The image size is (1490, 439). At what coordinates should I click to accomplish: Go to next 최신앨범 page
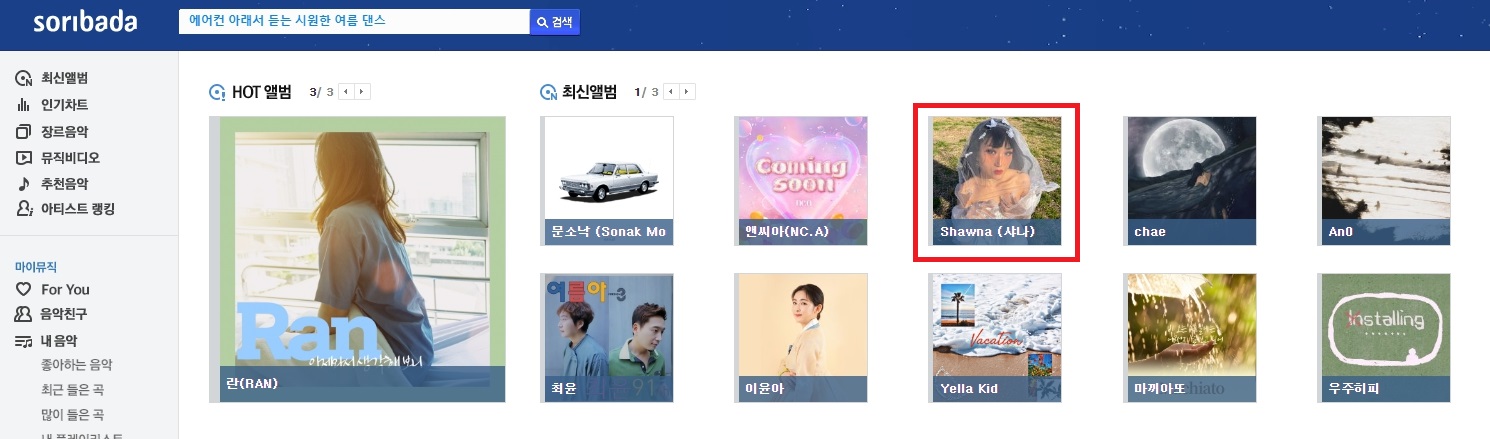[x=687, y=92]
